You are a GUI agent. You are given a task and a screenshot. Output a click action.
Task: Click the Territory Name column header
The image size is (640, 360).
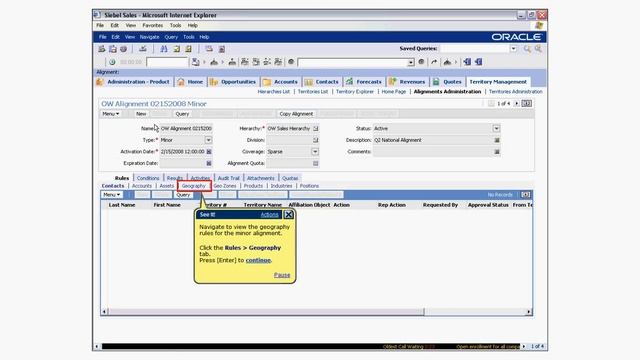[263, 205]
